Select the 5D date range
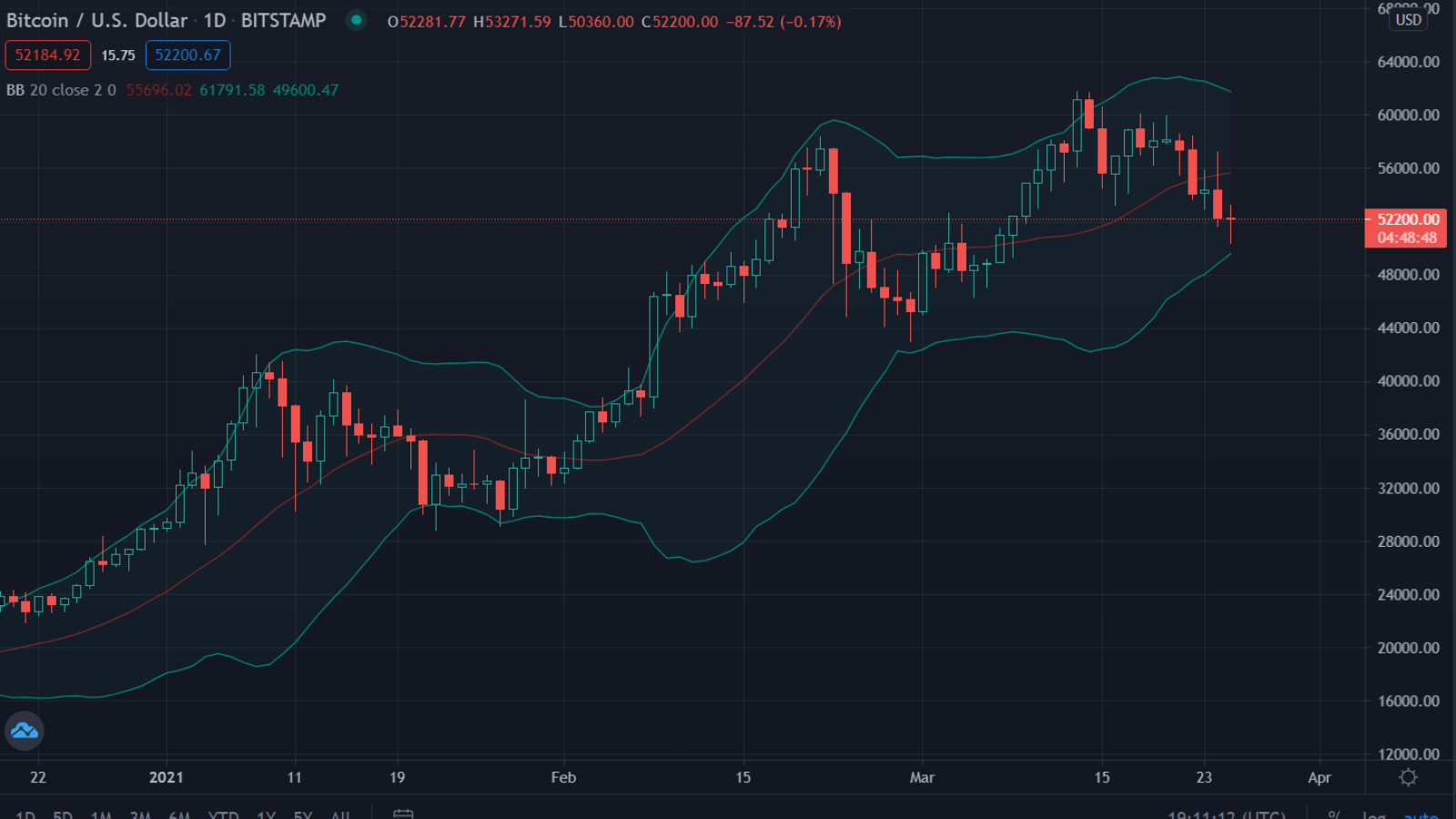This screenshot has height=819, width=1456. pos(63,814)
